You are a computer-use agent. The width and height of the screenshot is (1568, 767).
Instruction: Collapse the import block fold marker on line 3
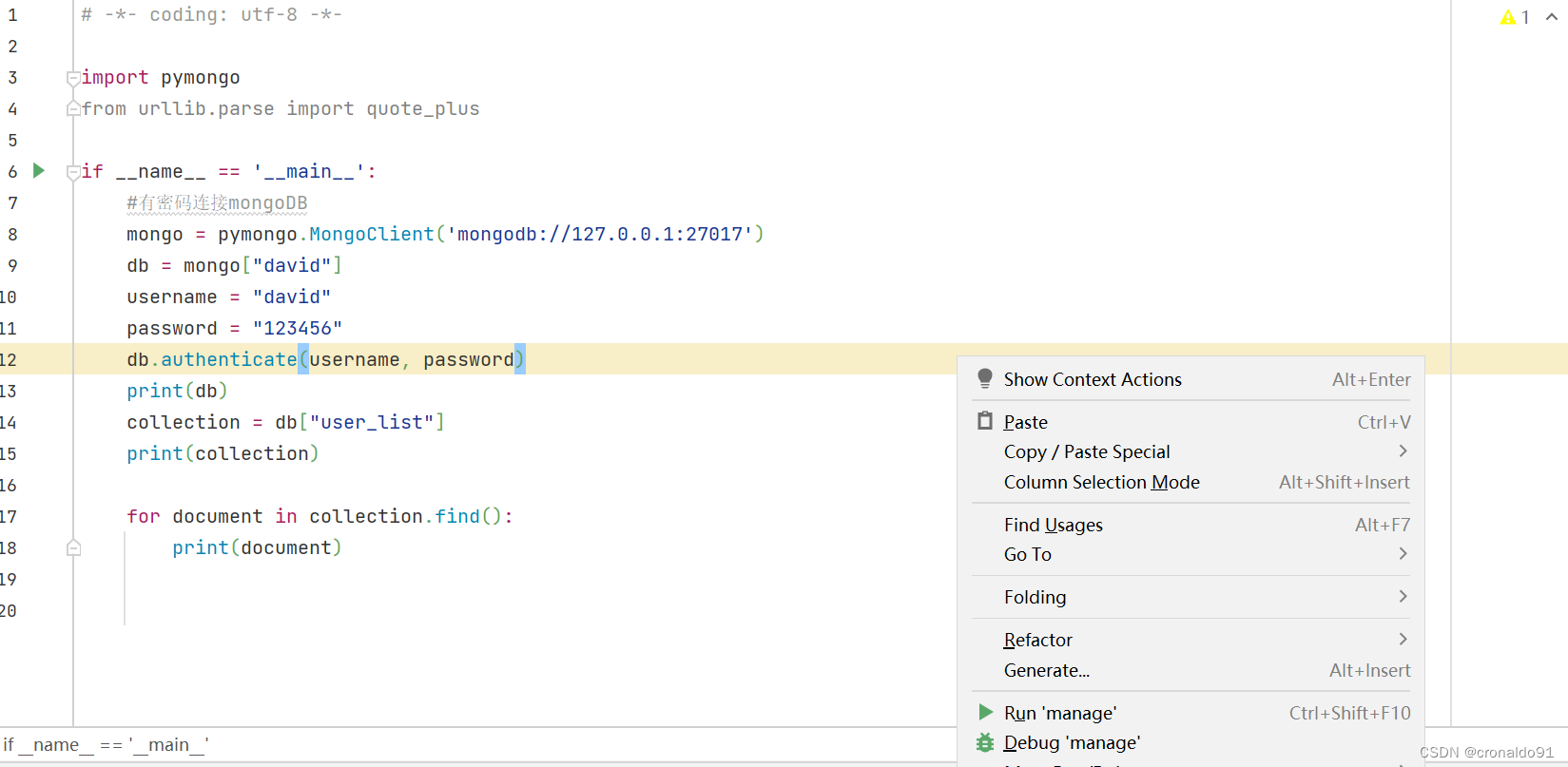73,78
